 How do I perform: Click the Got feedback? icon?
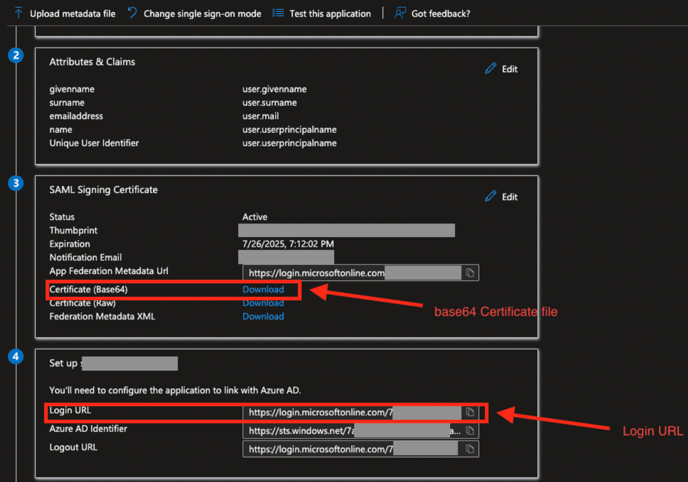tap(400, 13)
